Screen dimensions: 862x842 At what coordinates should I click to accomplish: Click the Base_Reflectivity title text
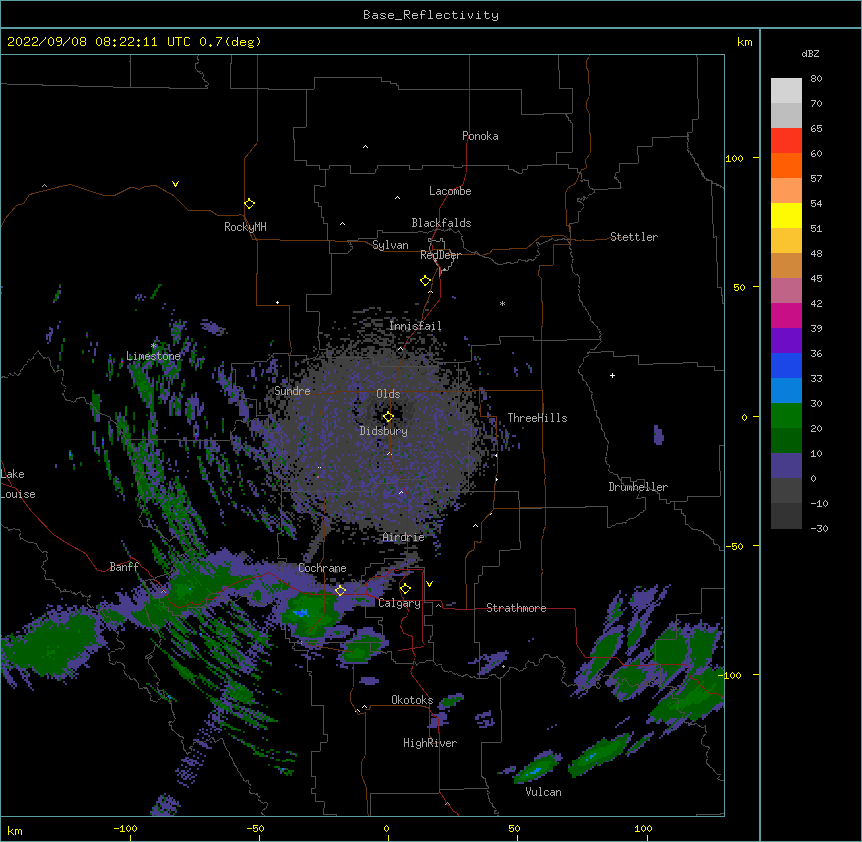(x=431, y=15)
